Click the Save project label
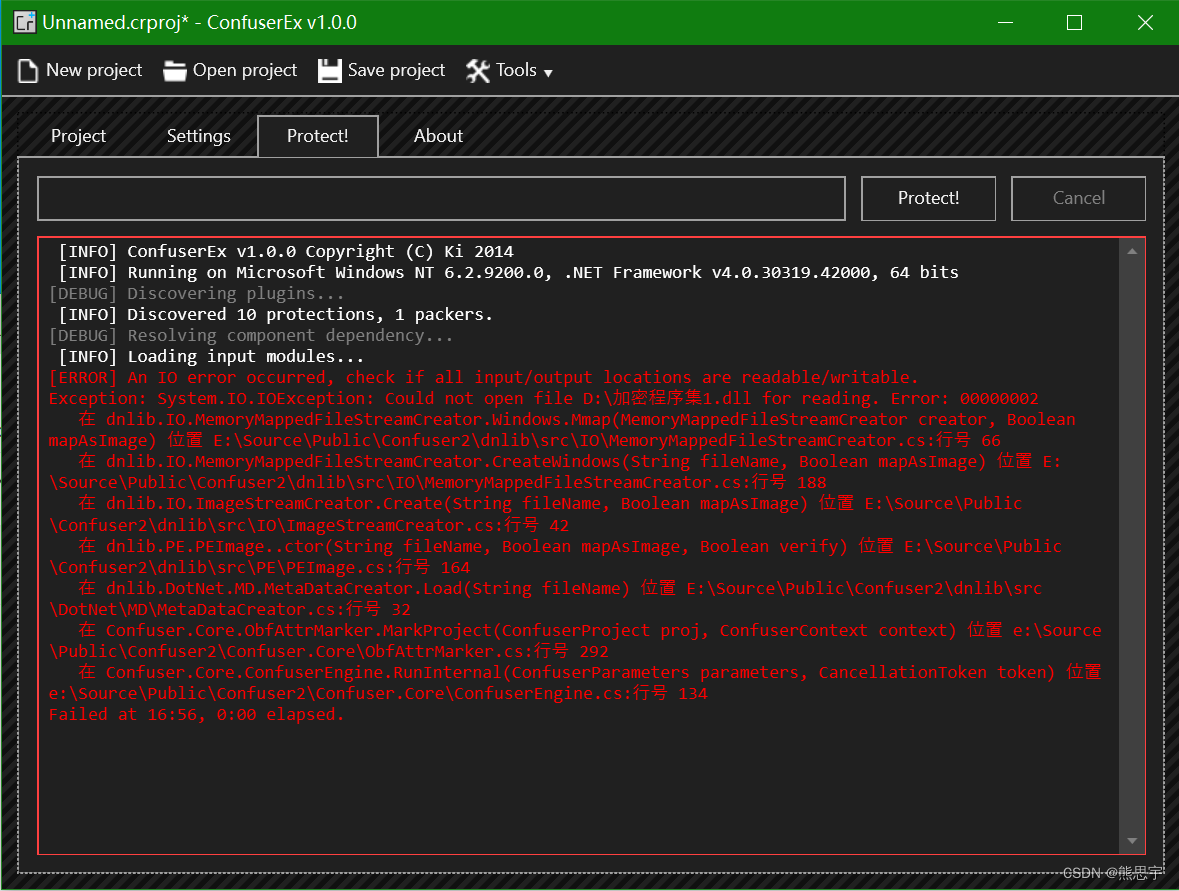1179x891 pixels. (x=396, y=70)
